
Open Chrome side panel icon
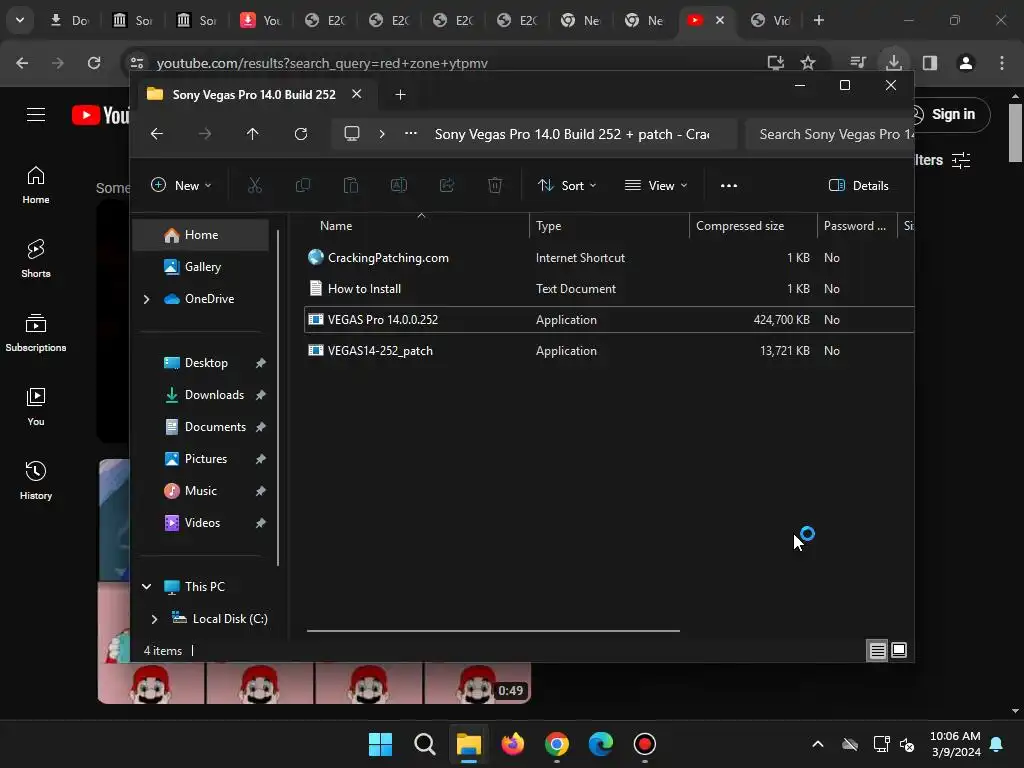(930, 63)
